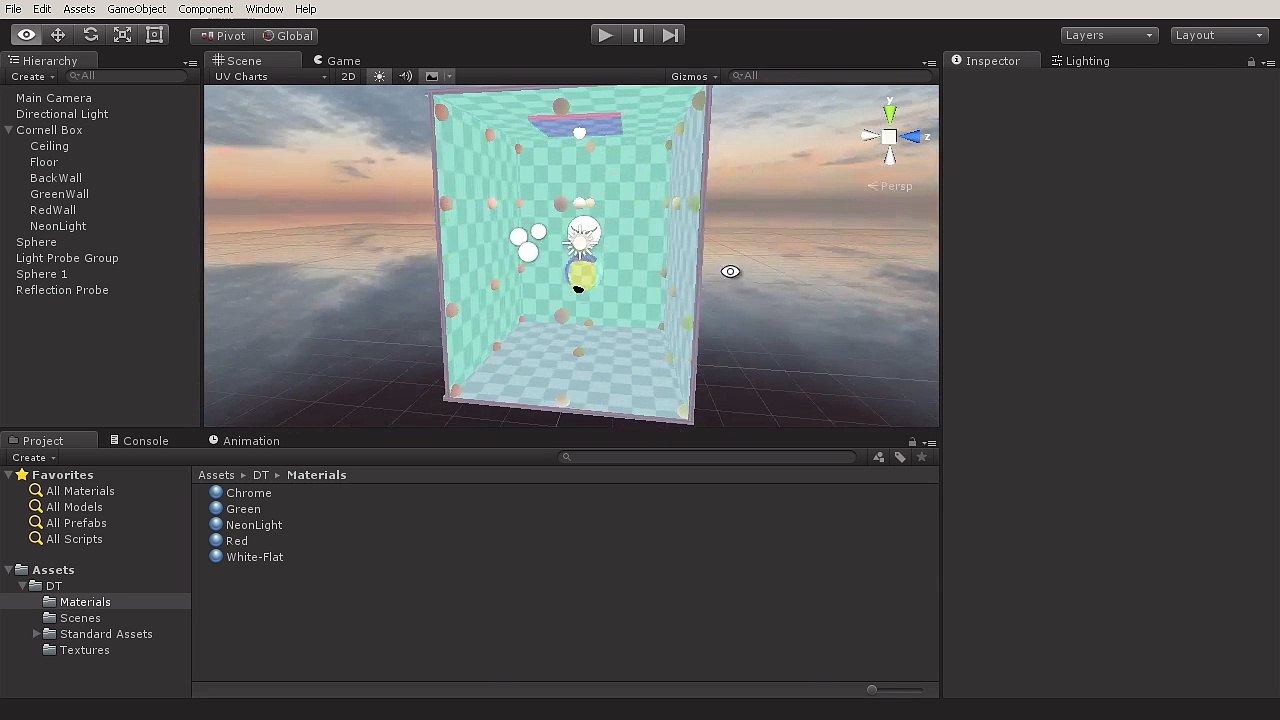Click the Green material sphere icon
The image size is (1280, 720).
point(216,509)
